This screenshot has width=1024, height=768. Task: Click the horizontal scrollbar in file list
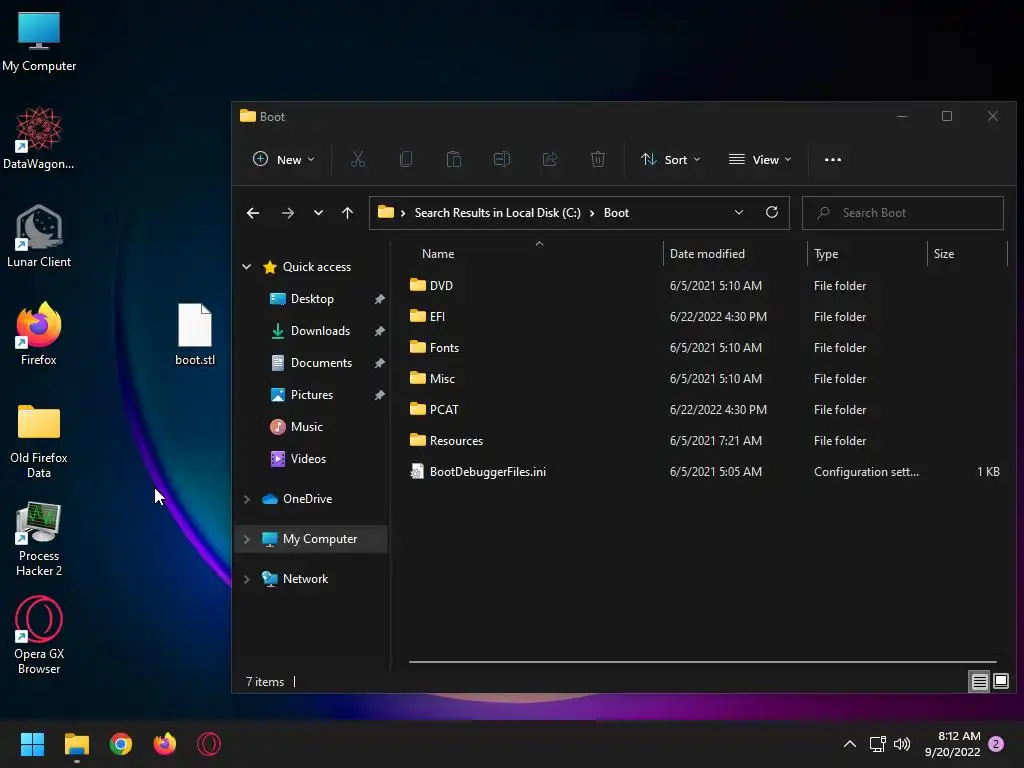702,662
